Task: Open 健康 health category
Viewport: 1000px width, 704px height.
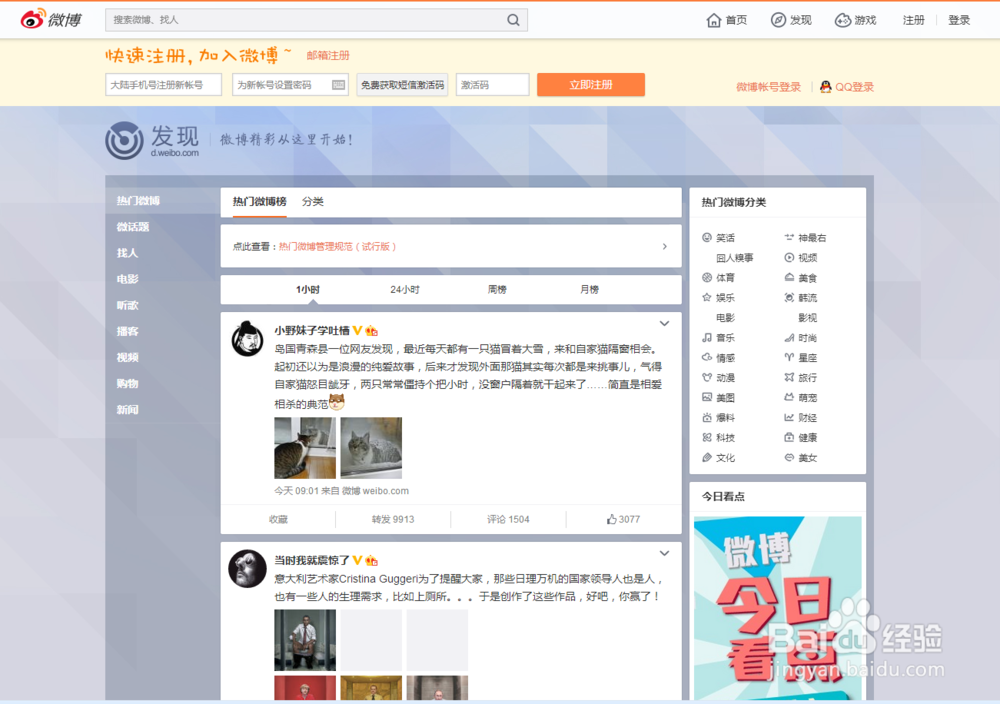Action: pos(800,437)
